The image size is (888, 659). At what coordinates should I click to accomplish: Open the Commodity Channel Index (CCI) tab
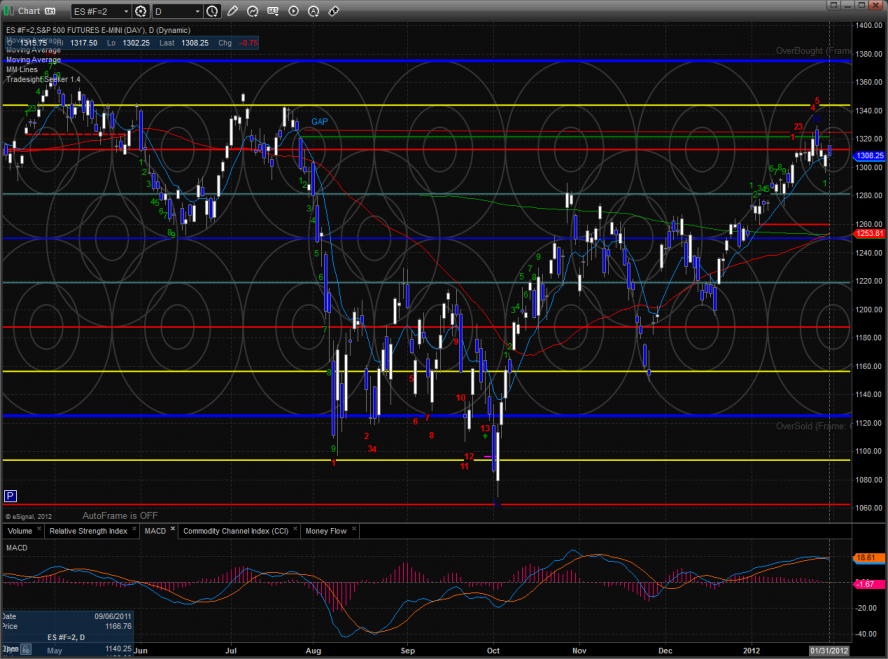pos(236,531)
